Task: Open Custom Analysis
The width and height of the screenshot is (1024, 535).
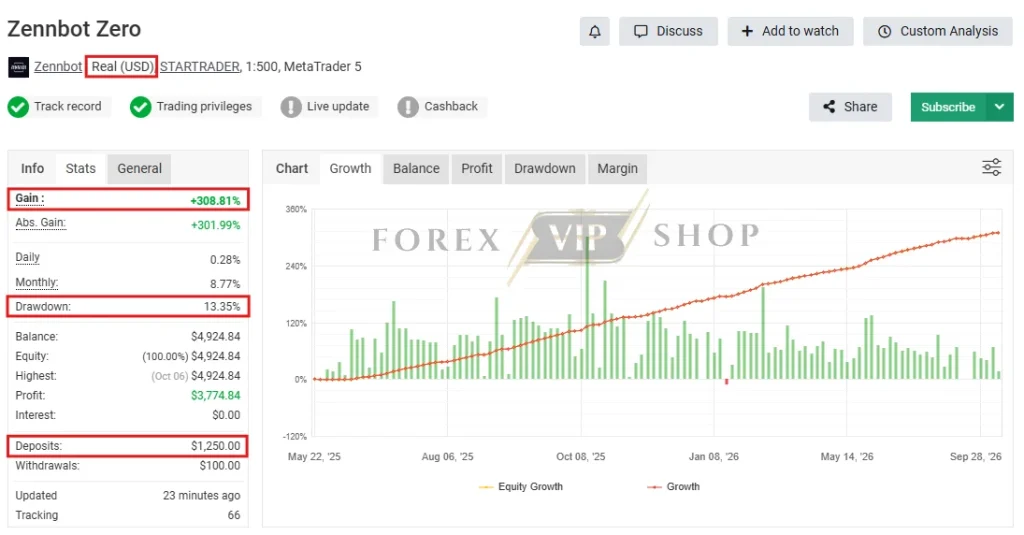Action: [938, 31]
